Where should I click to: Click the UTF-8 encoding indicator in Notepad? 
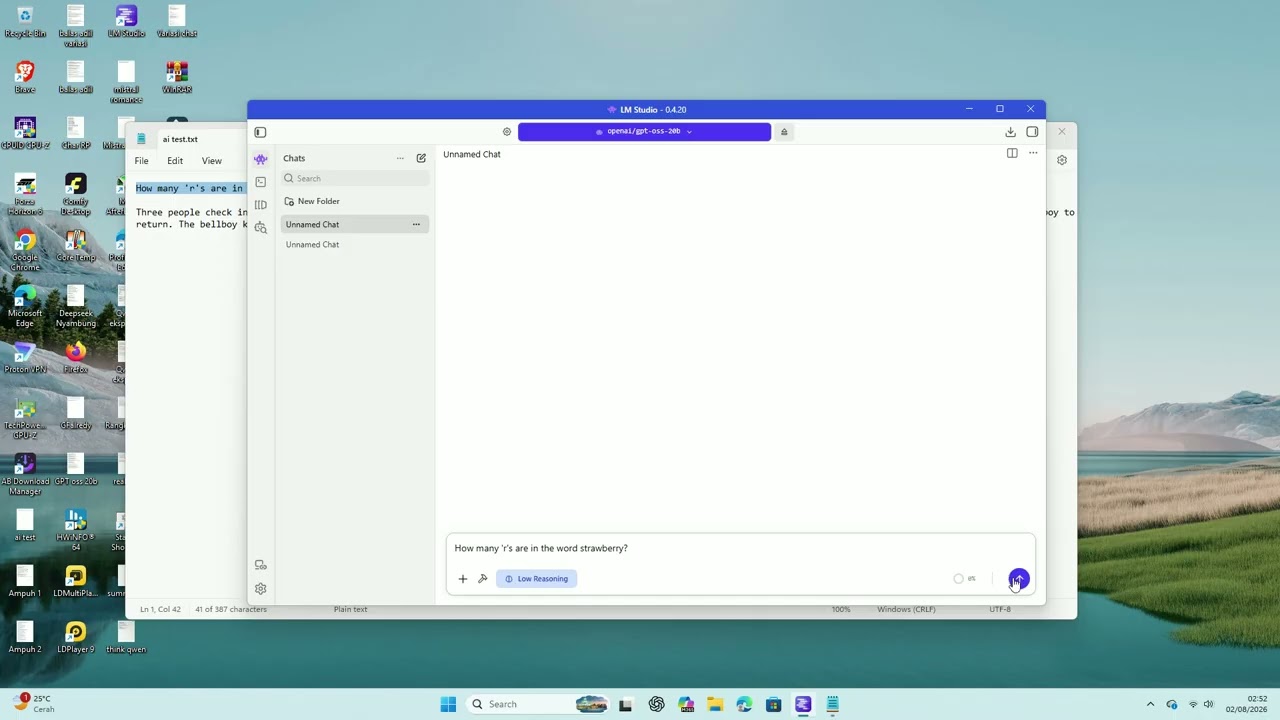999,609
